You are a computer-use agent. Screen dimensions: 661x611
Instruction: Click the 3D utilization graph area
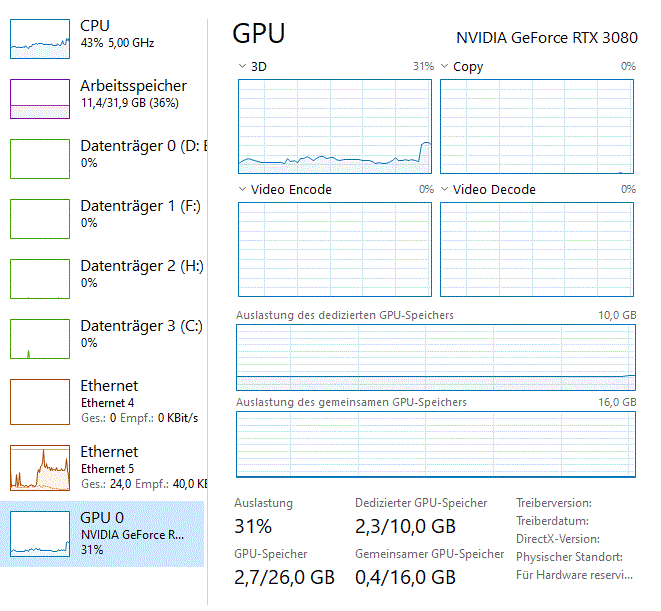point(335,126)
